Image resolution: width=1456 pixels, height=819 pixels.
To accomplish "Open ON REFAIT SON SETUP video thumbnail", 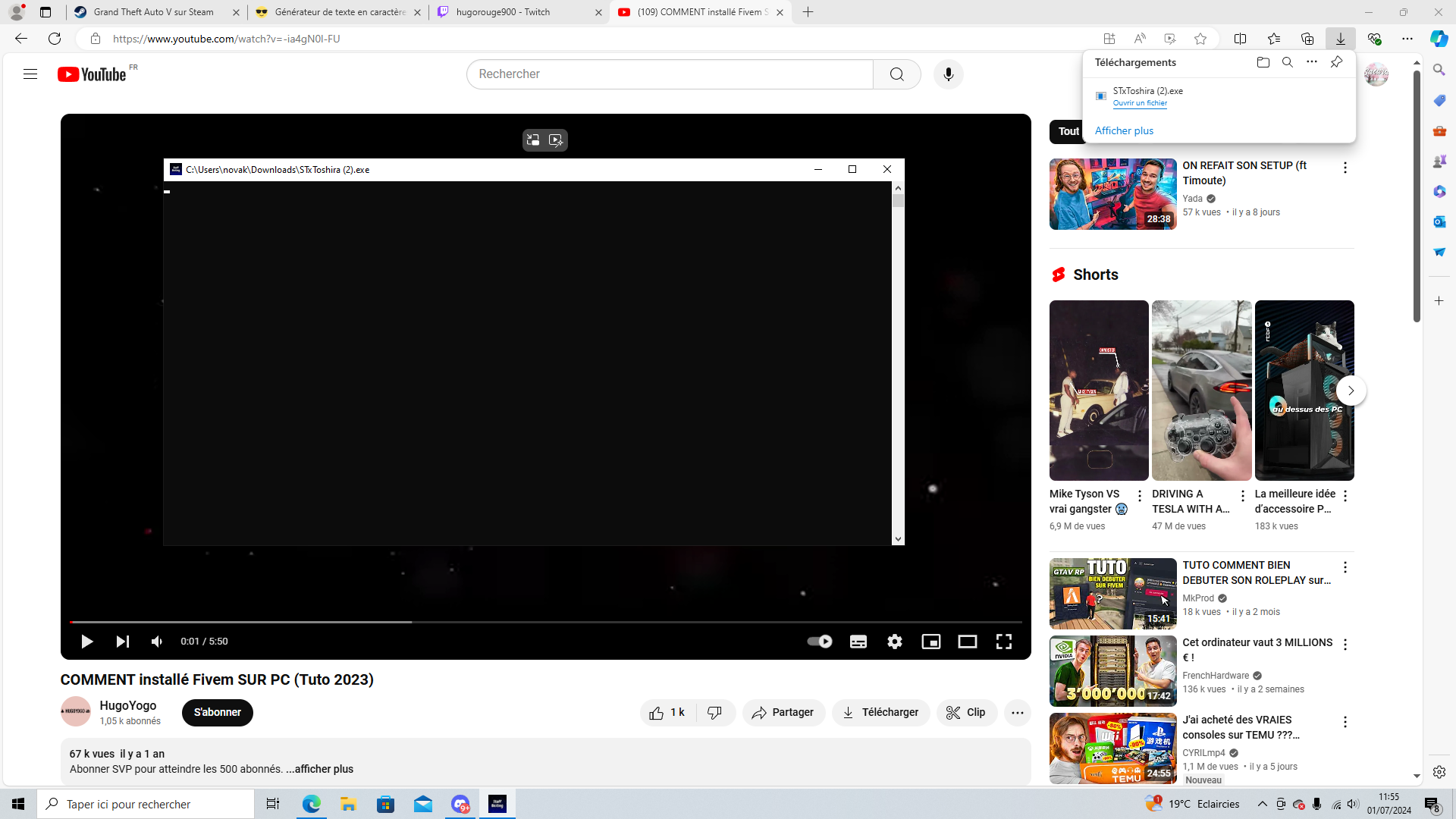I will click(1113, 194).
